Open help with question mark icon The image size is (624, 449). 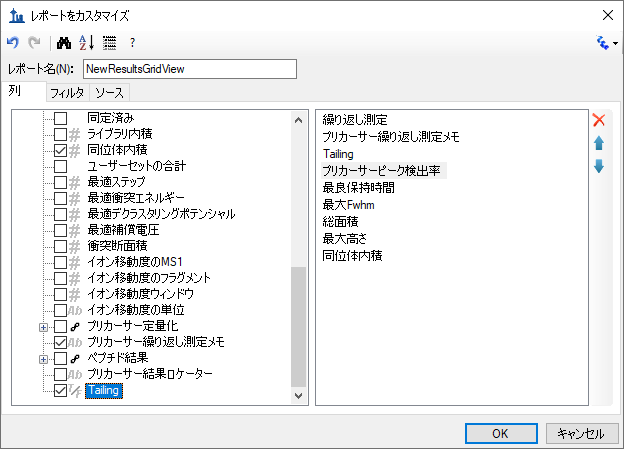[x=133, y=43]
